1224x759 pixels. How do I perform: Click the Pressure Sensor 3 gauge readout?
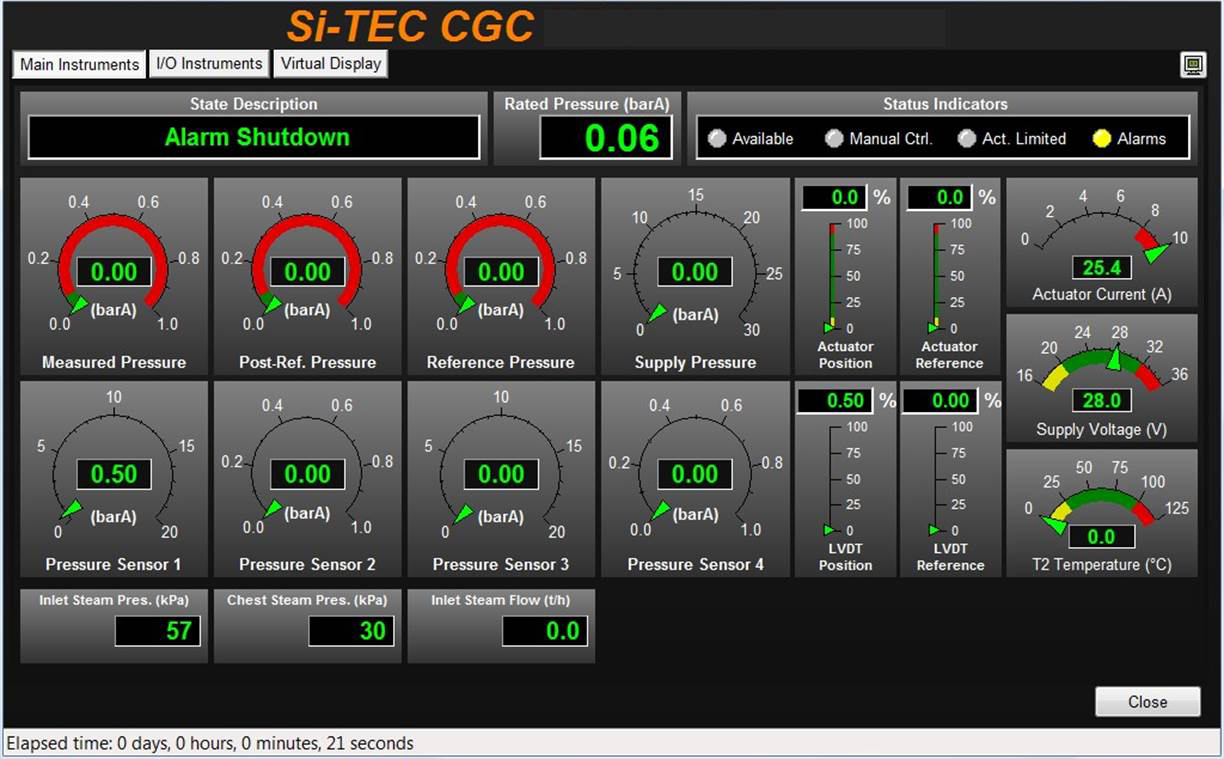(x=501, y=474)
